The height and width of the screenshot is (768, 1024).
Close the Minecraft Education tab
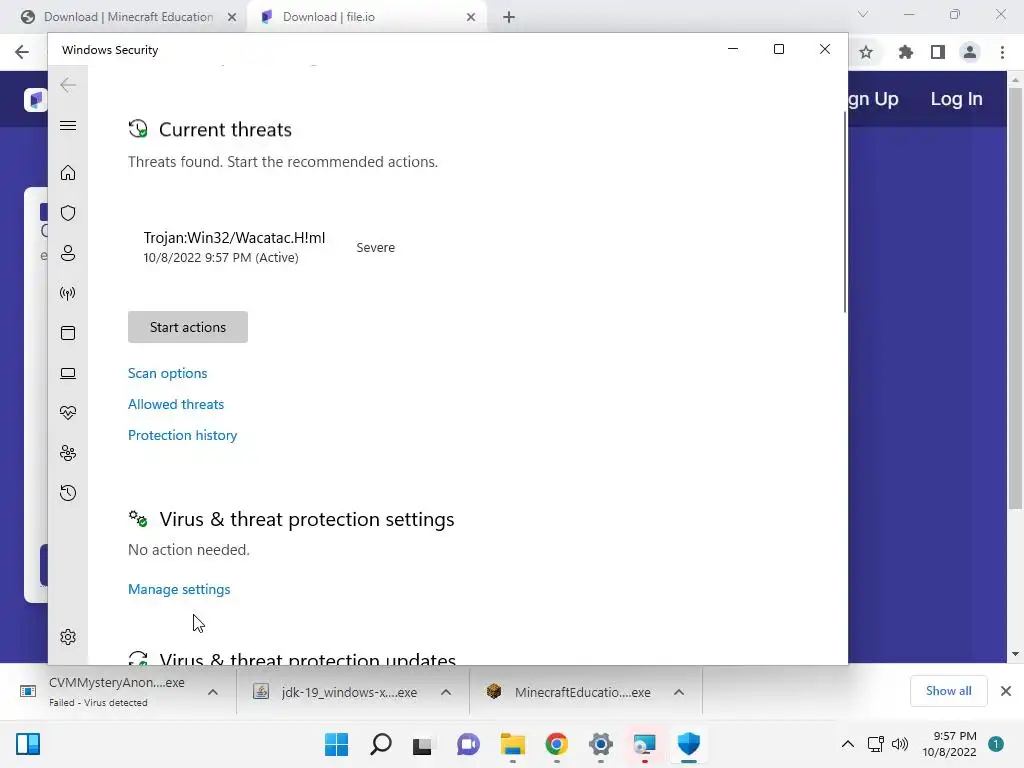tap(232, 17)
